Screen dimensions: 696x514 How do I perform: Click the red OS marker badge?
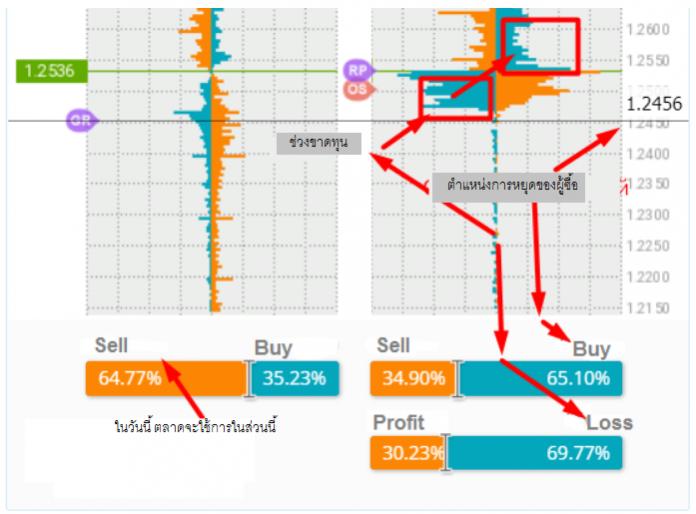click(x=359, y=90)
